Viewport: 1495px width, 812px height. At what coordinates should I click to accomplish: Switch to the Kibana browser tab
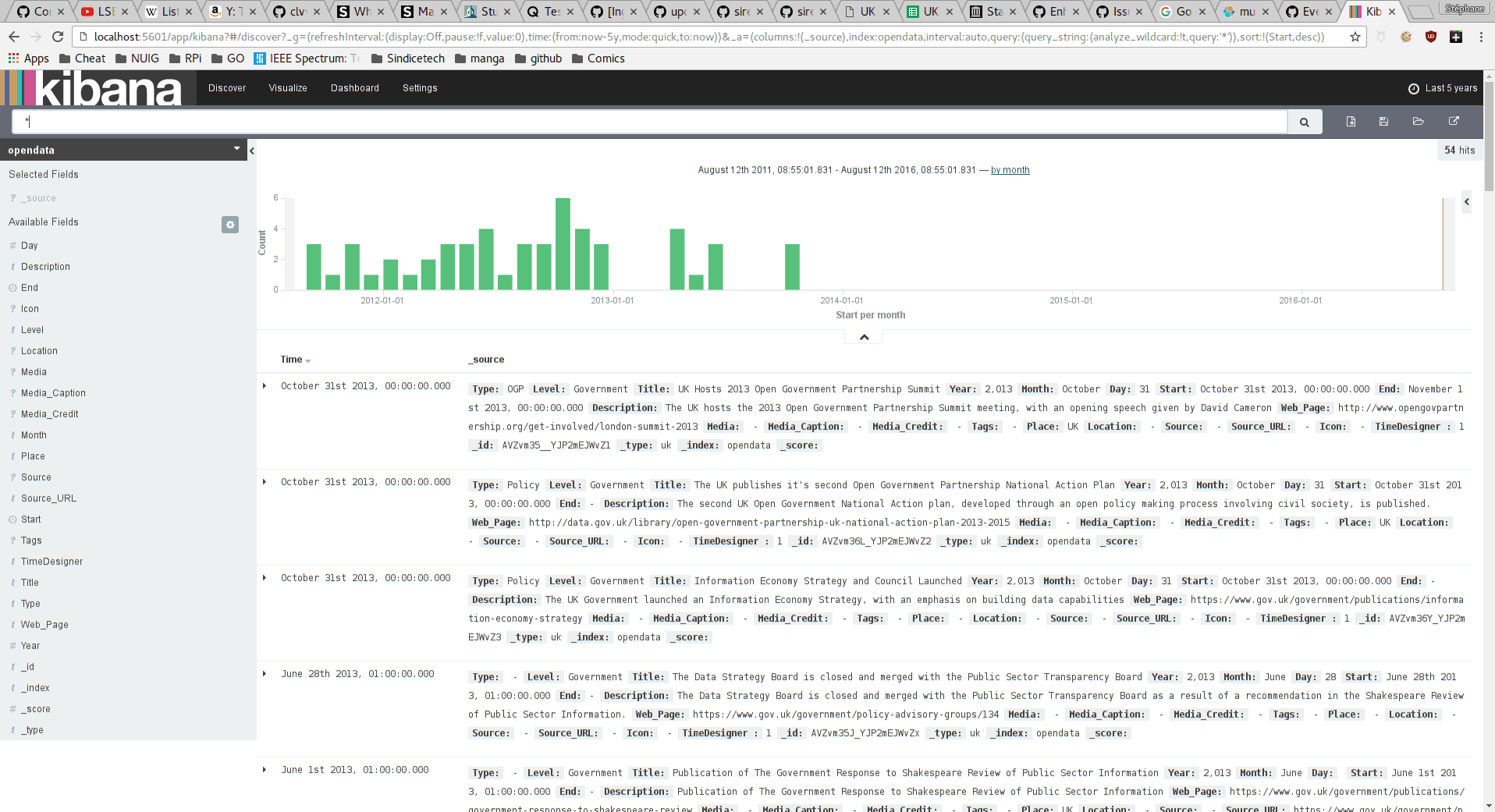(1373, 12)
